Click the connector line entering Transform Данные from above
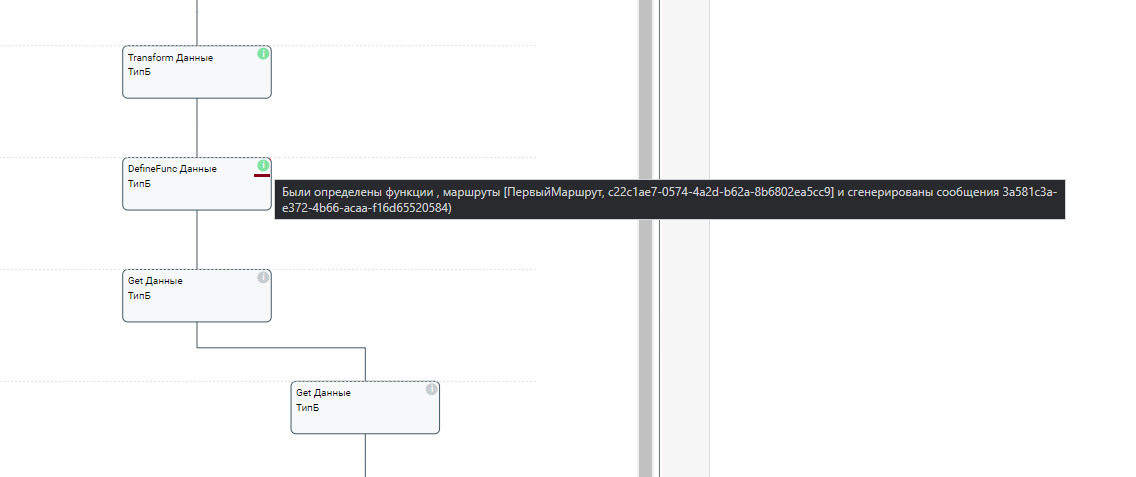 click(197, 22)
